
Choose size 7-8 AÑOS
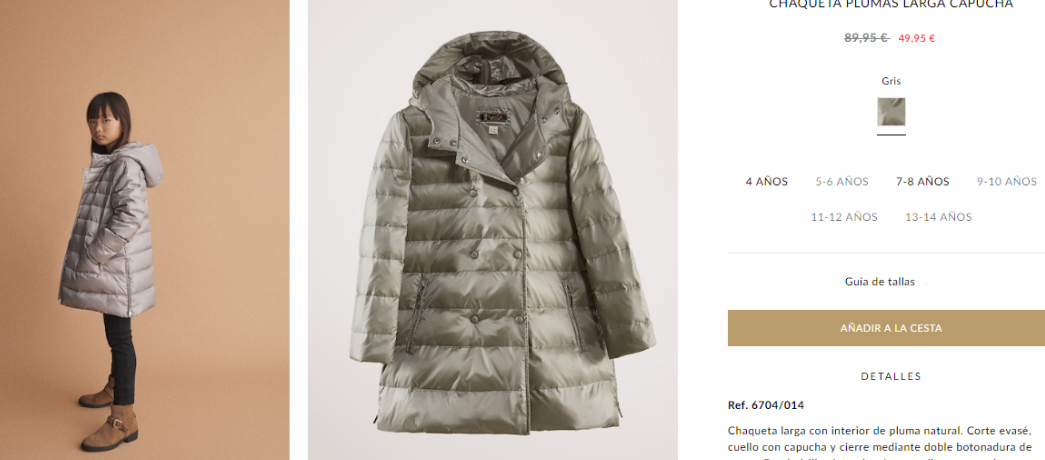click(x=922, y=181)
